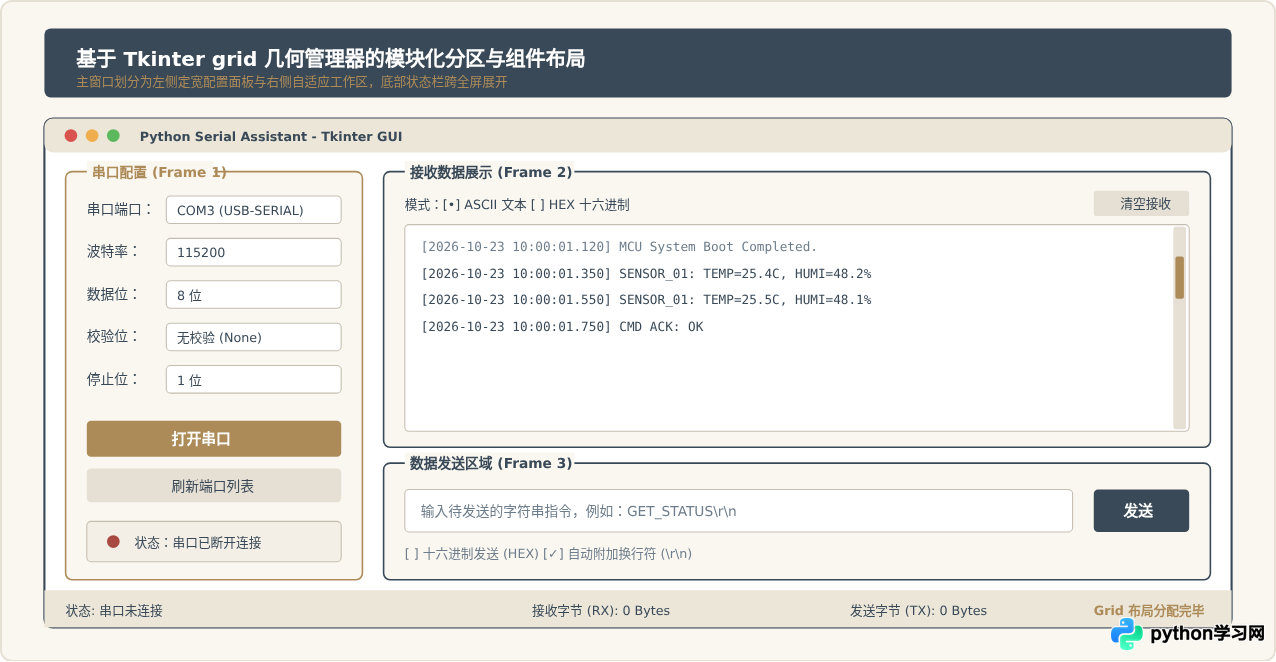Click the 波特率： label
The height and width of the screenshot is (662, 1276).
113,251
